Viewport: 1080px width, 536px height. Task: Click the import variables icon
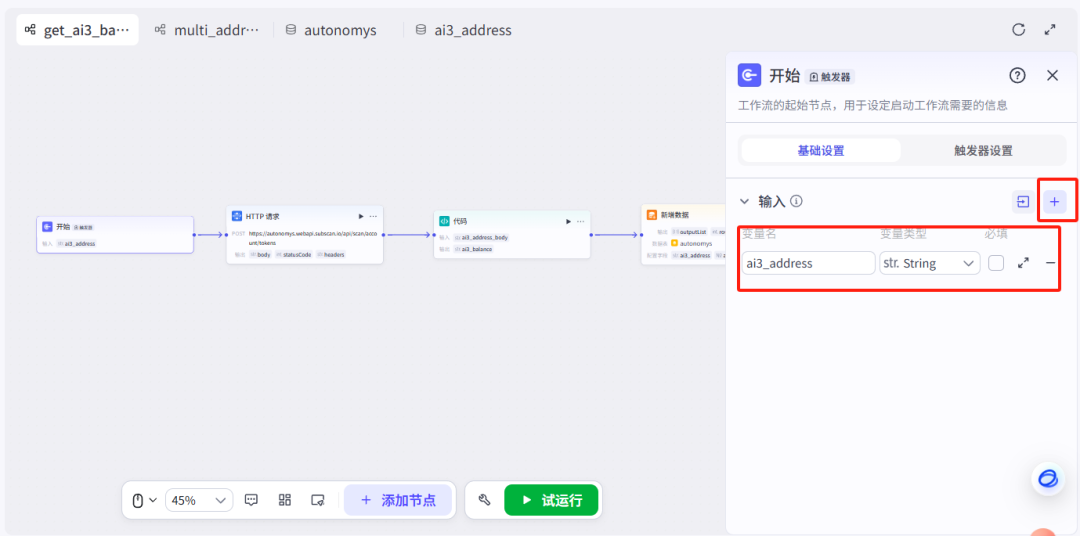pyautogui.click(x=1023, y=202)
